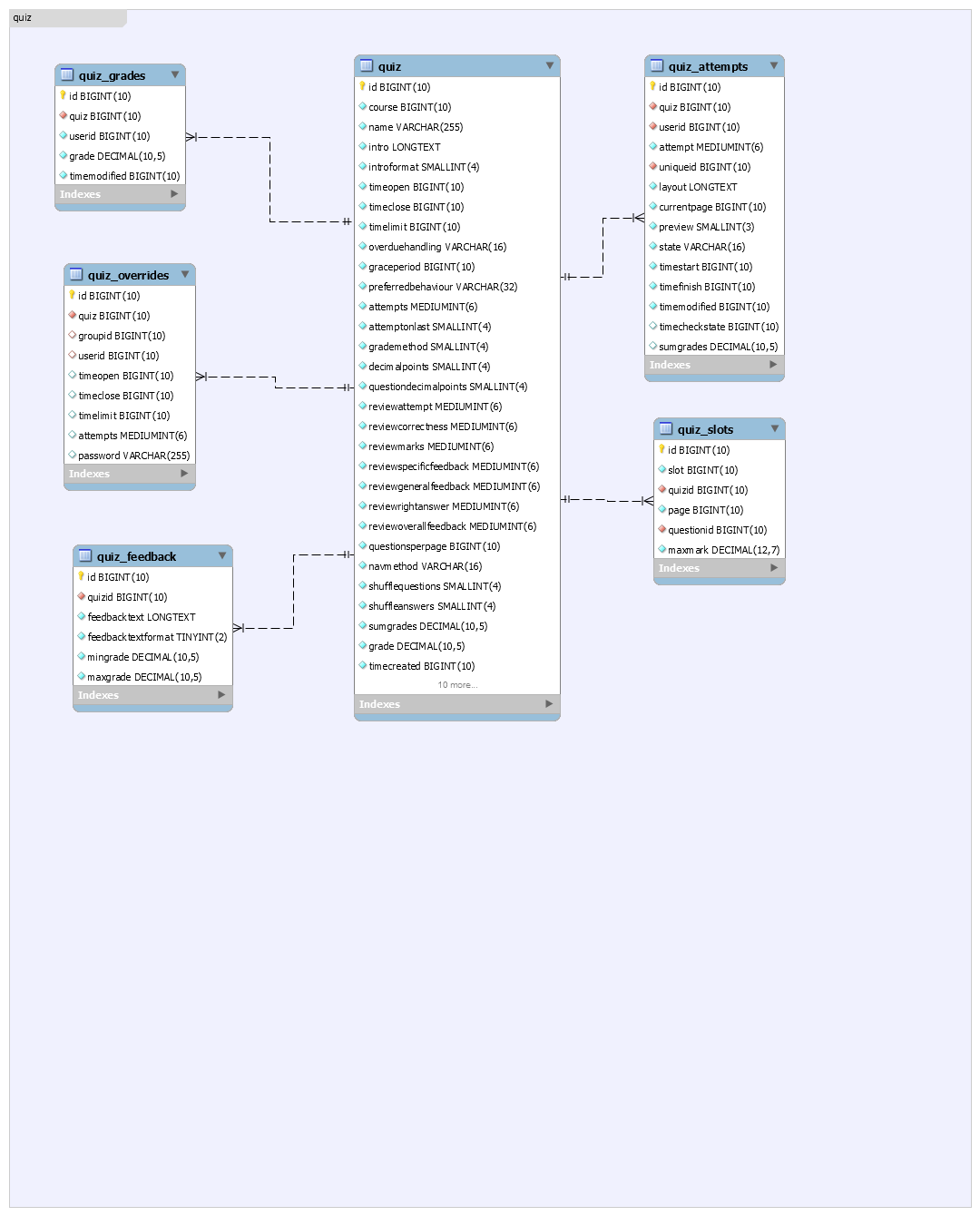Expand Indexes section of quiz_overrides
This screenshot has height=1216, width=980.
(x=184, y=474)
